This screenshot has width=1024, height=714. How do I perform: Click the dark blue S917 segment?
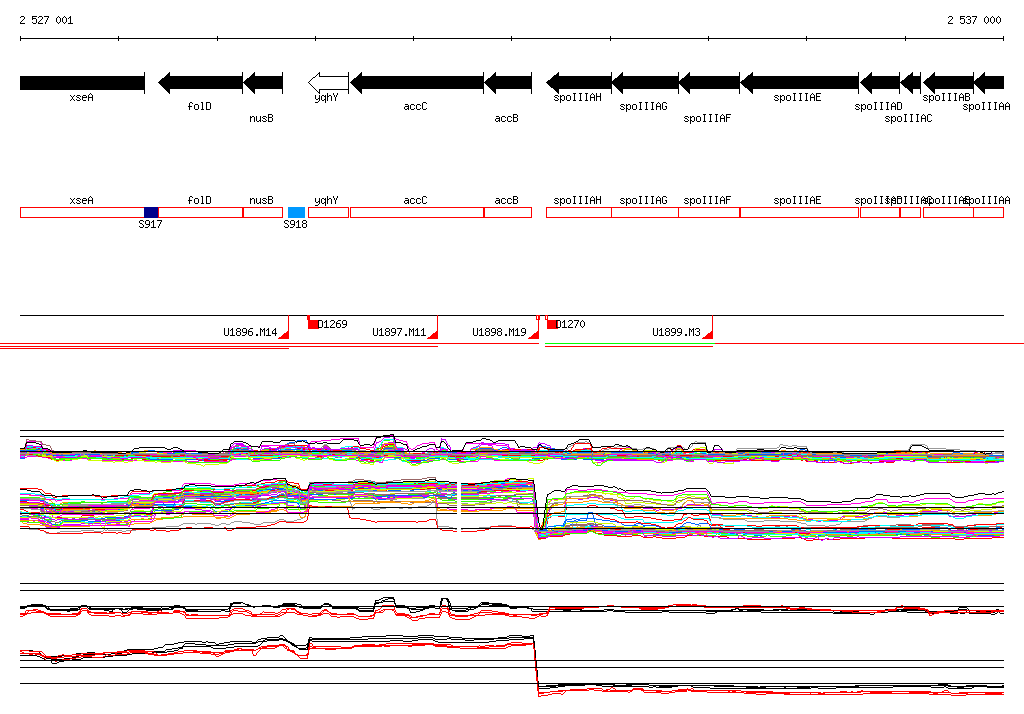[151, 212]
